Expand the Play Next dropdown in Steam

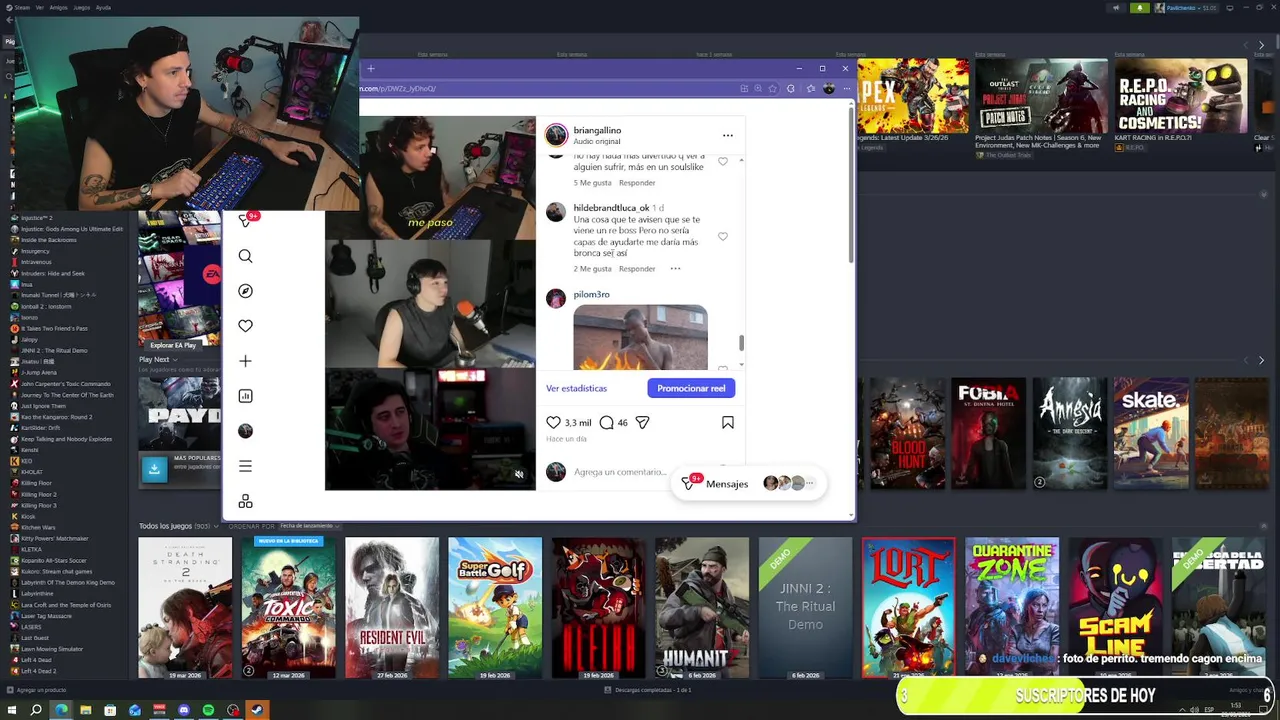(x=158, y=359)
